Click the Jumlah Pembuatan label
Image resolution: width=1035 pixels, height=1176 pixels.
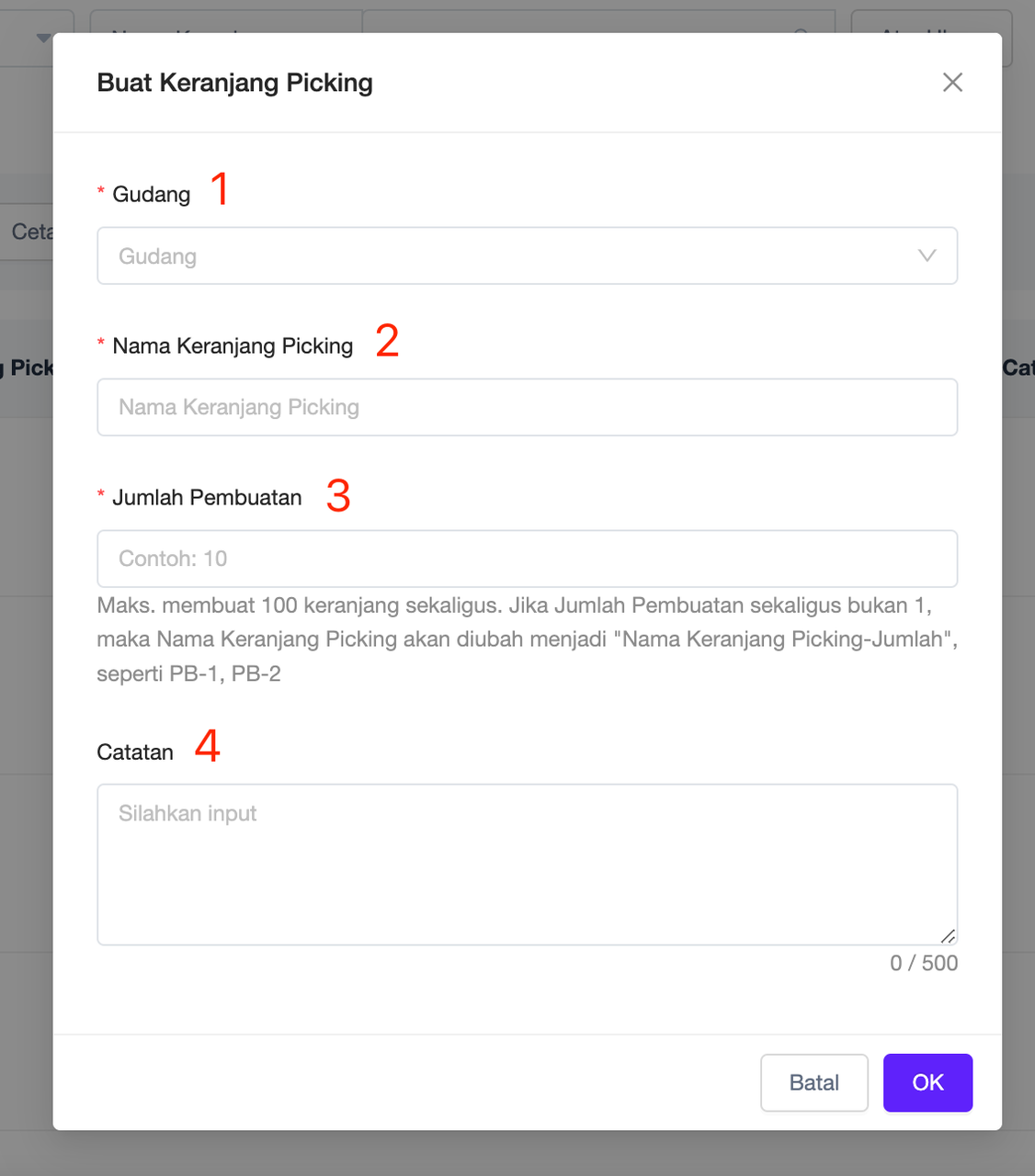pyautogui.click(x=207, y=498)
